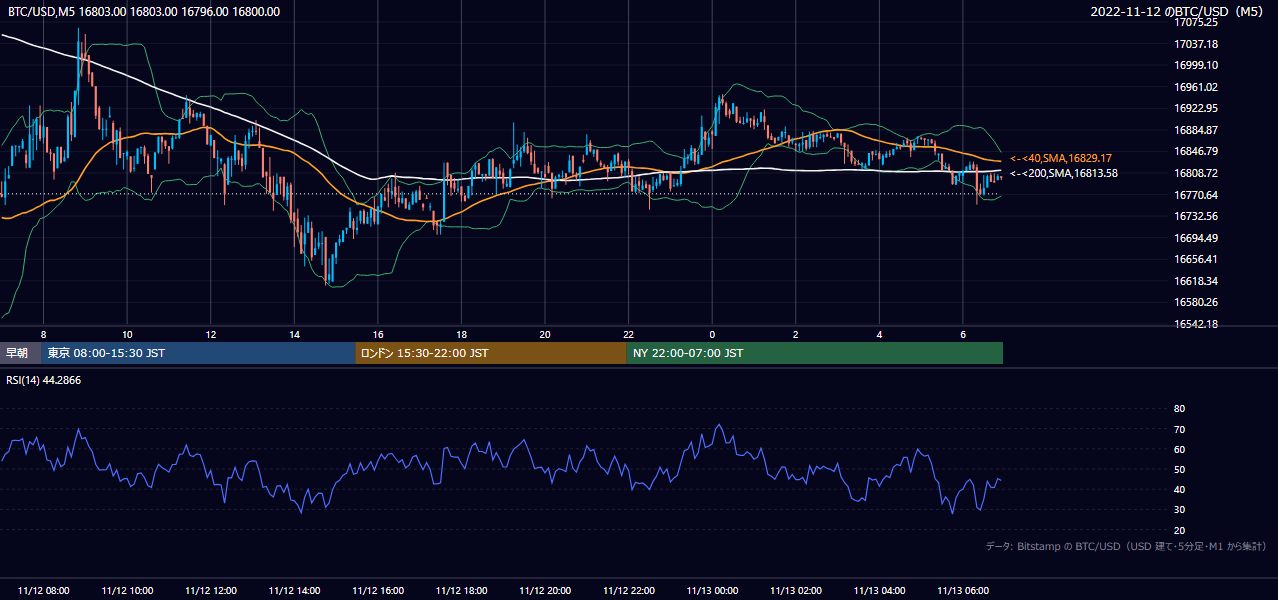
Task: Click price axis label 16656.41
Action: coord(1195,259)
